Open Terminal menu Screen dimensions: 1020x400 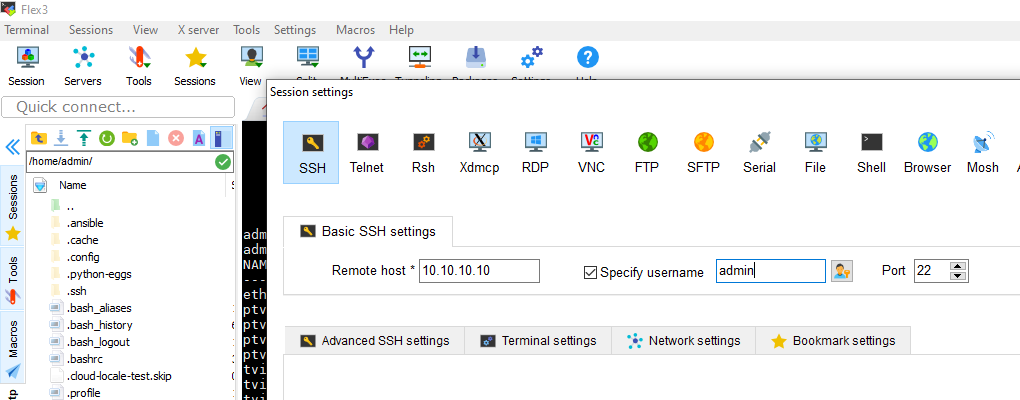click(x=27, y=30)
